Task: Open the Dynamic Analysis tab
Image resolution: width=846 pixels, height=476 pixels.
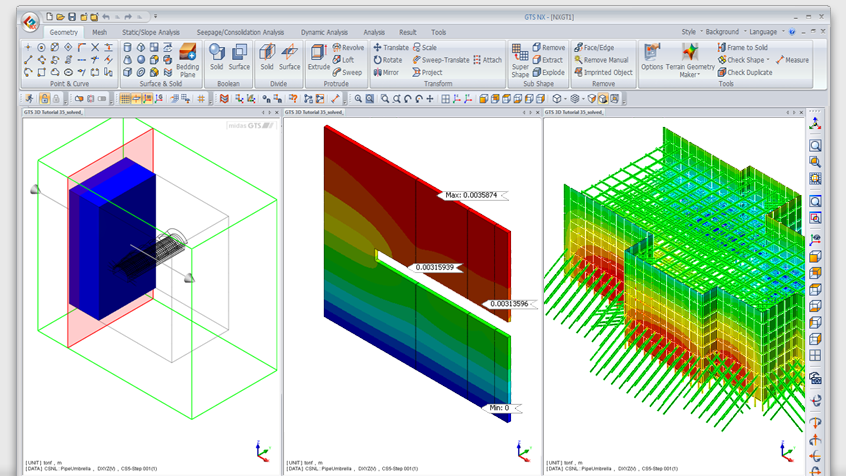Action: [x=325, y=32]
